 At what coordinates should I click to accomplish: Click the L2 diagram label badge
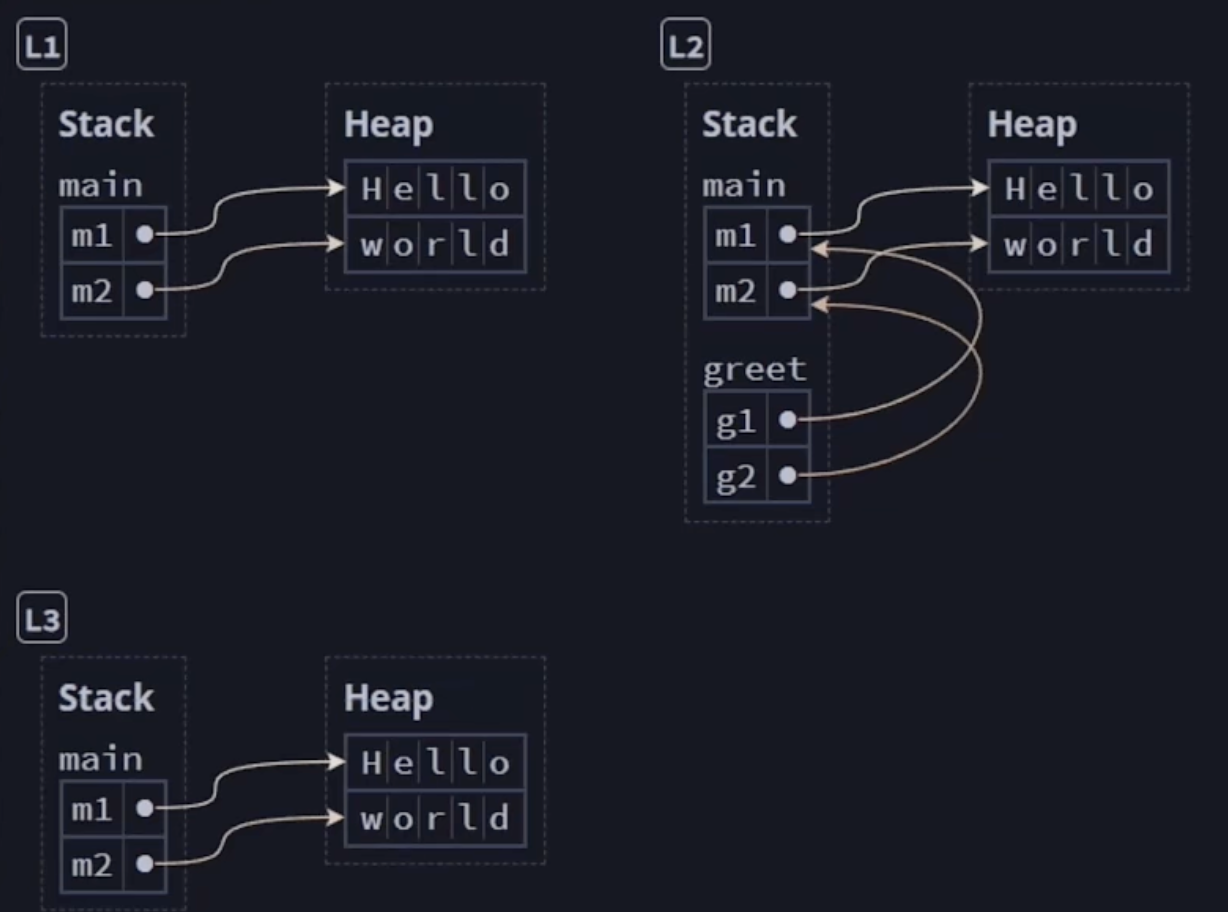pos(686,48)
